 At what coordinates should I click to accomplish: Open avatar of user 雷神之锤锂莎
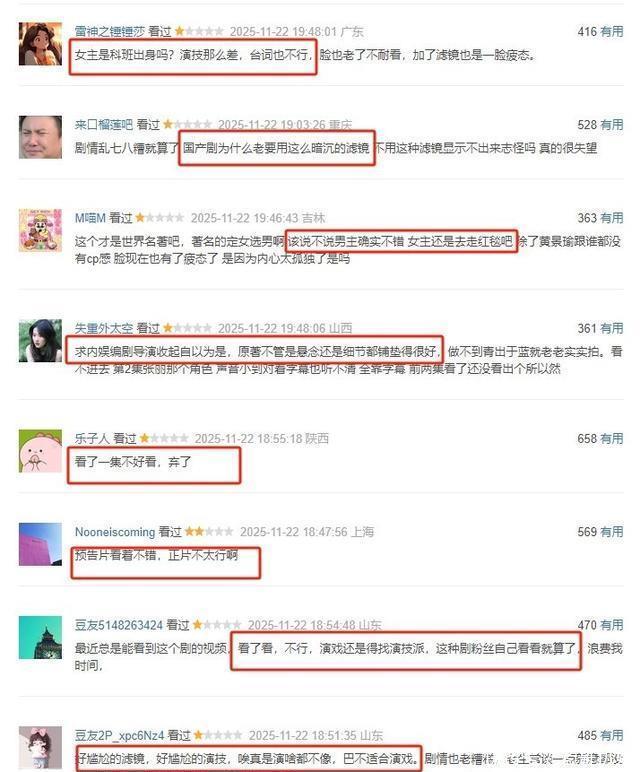[40, 44]
